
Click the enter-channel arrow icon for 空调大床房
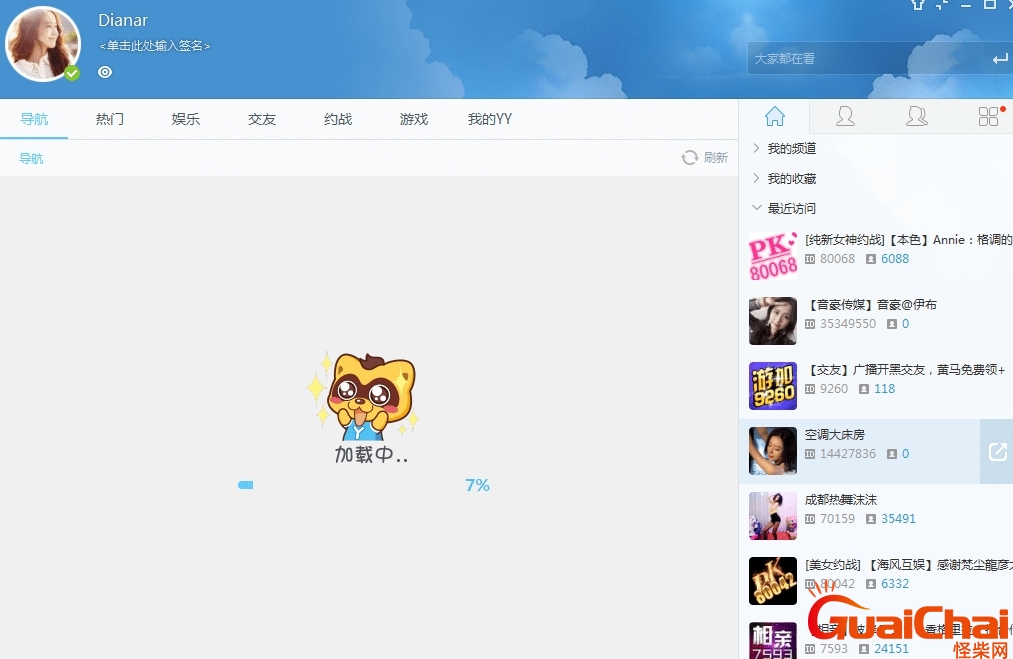pos(997,452)
